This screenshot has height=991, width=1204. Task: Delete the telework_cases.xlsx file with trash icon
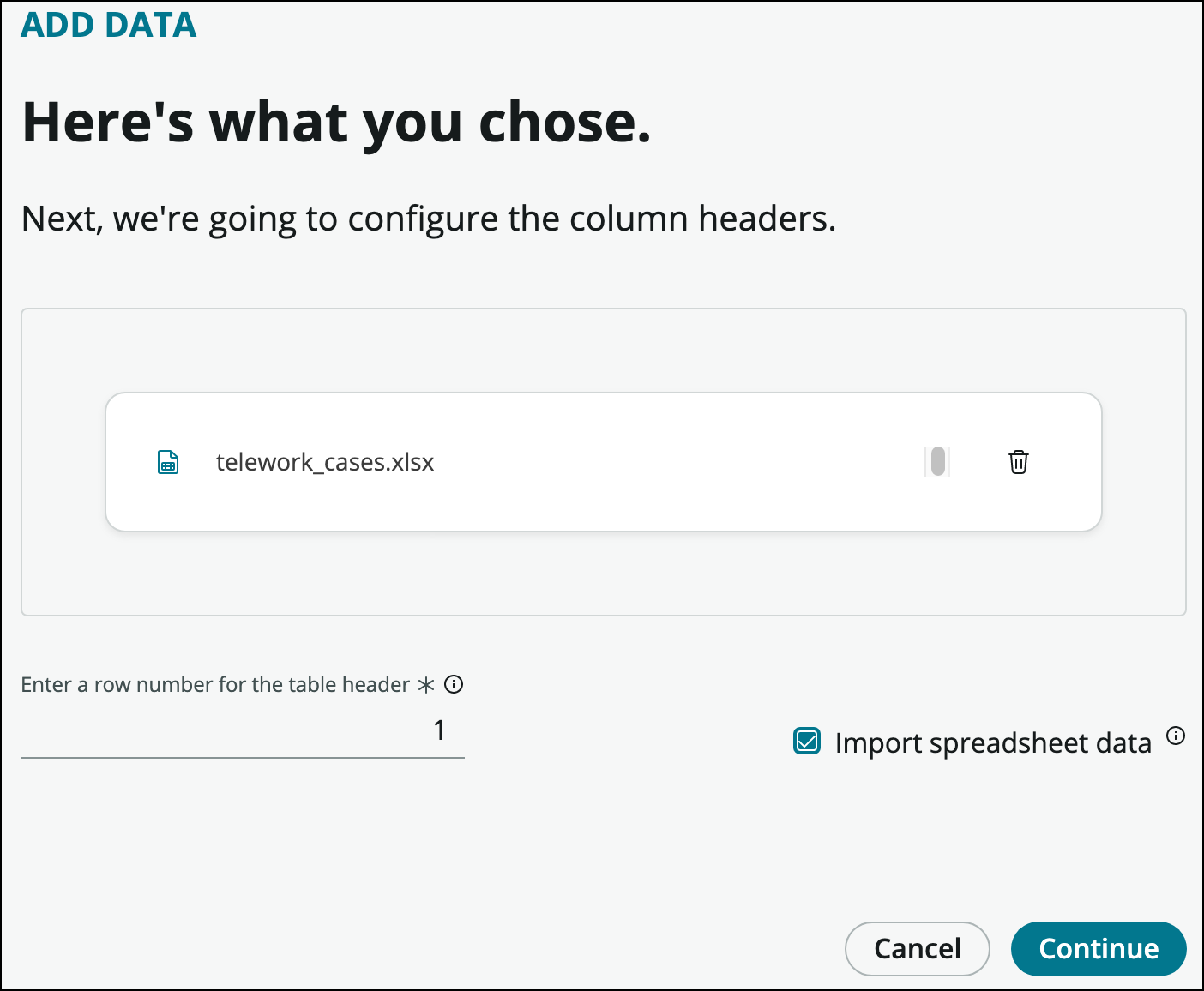click(x=1018, y=462)
